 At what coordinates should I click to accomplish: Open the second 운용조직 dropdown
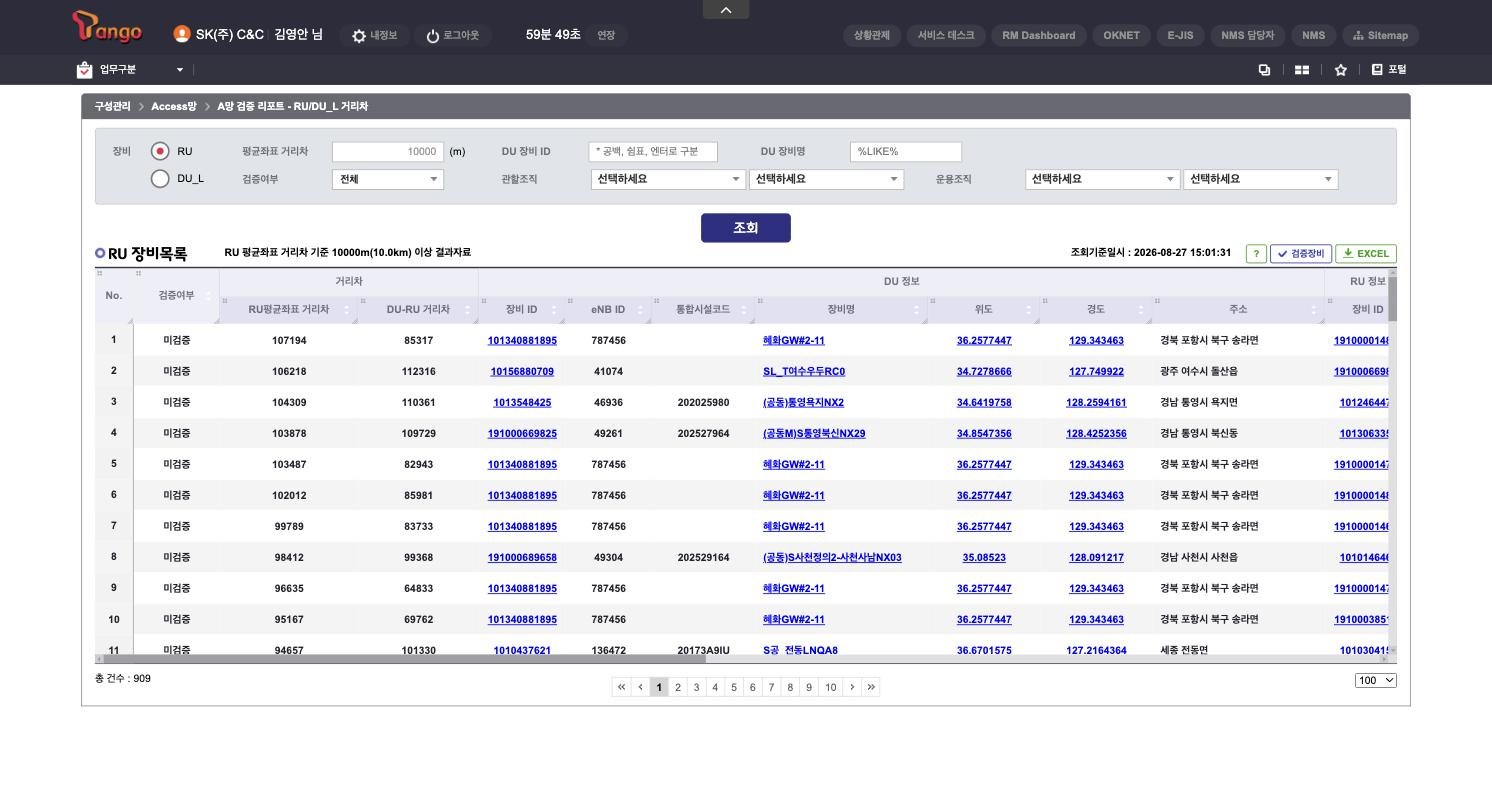coord(1260,179)
